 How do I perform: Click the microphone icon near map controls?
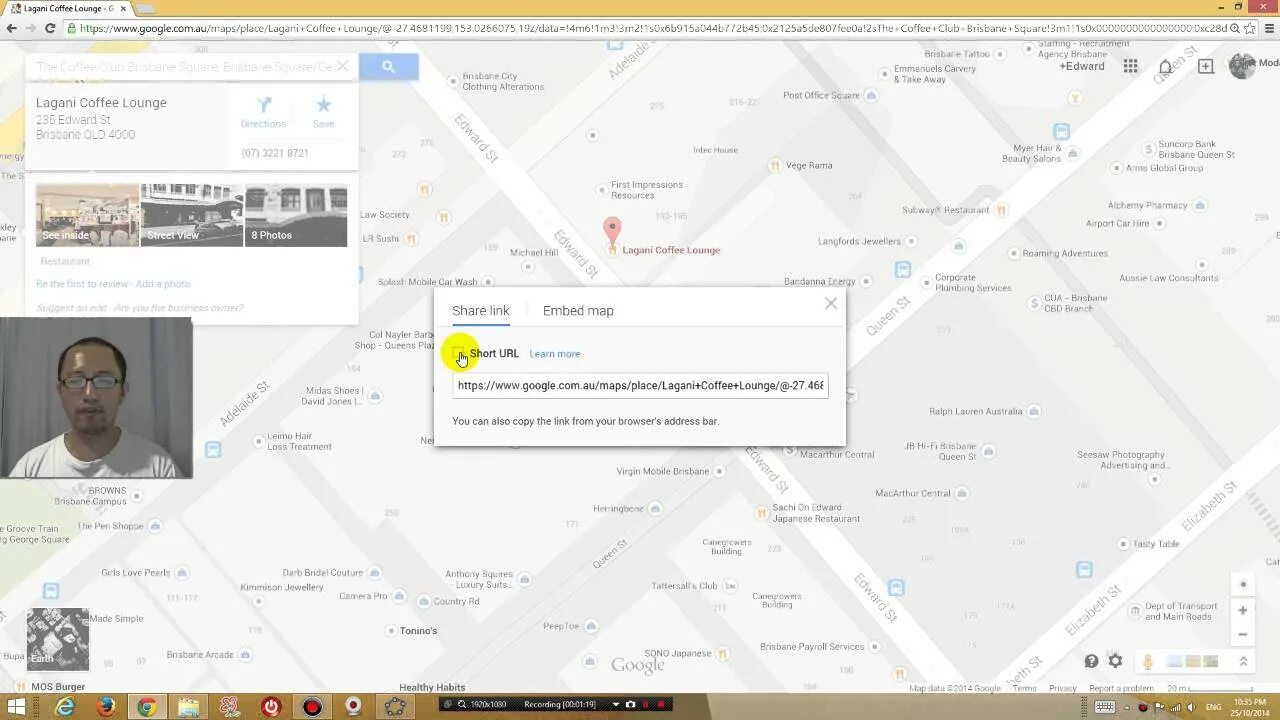[1147, 661]
